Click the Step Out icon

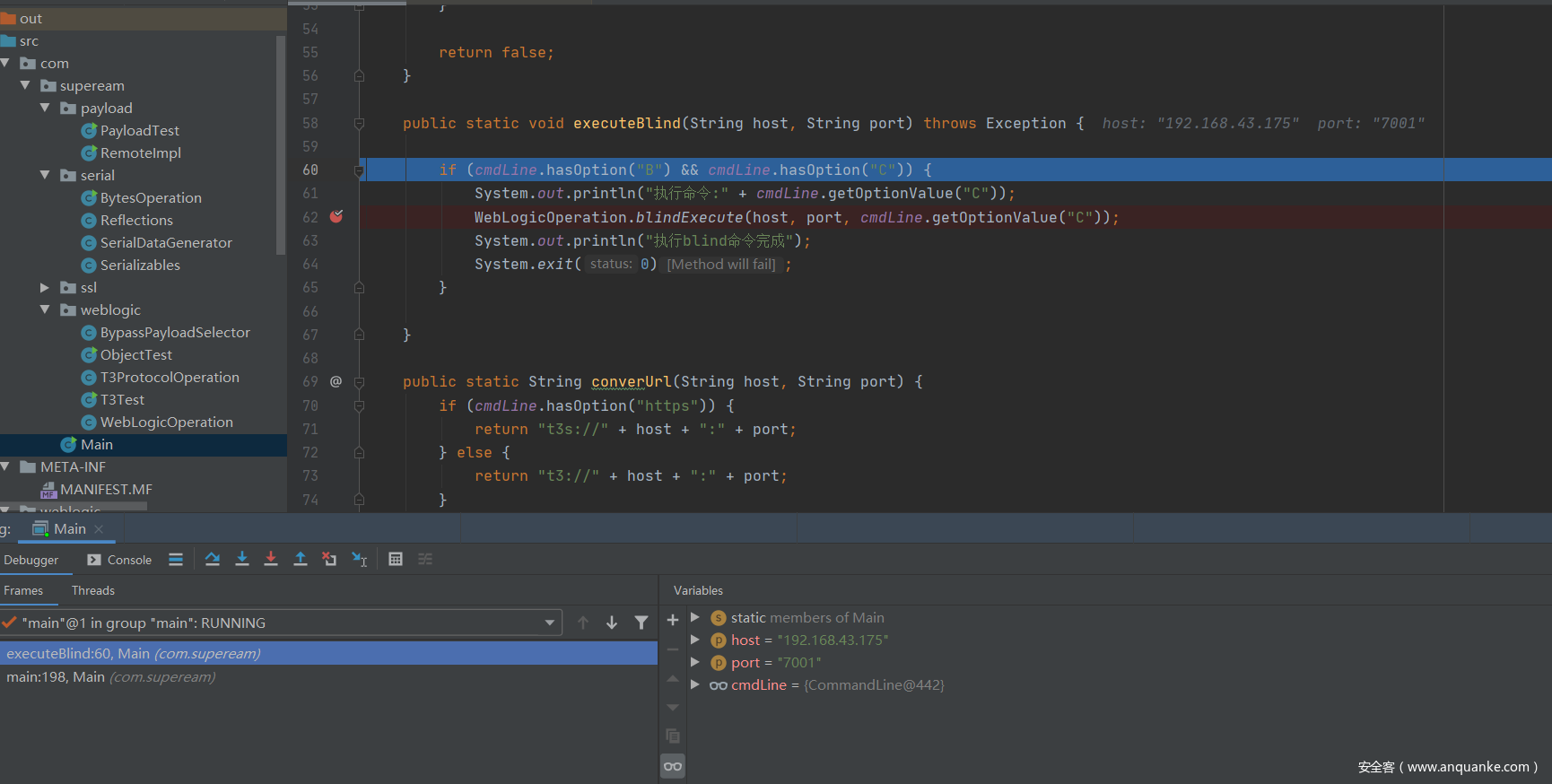tap(301, 559)
